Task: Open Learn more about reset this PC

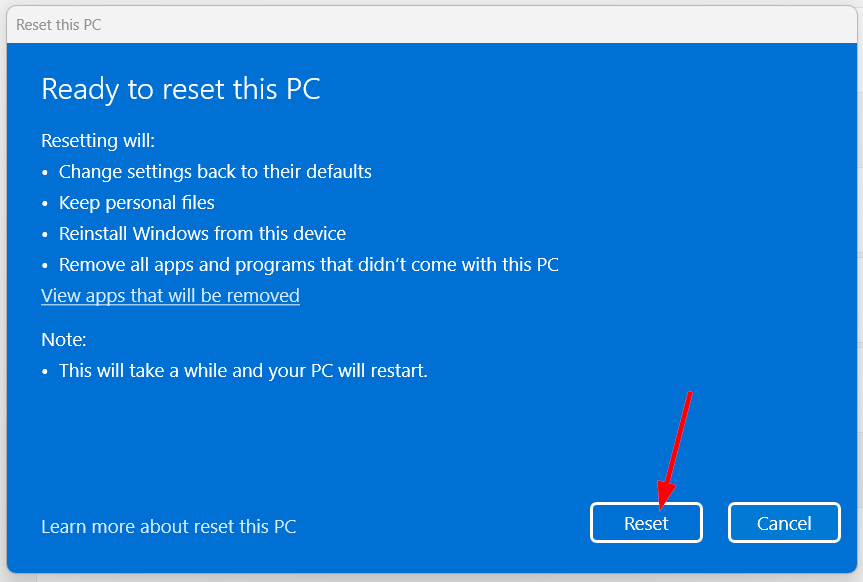Action: pyautogui.click(x=168, y=526)
